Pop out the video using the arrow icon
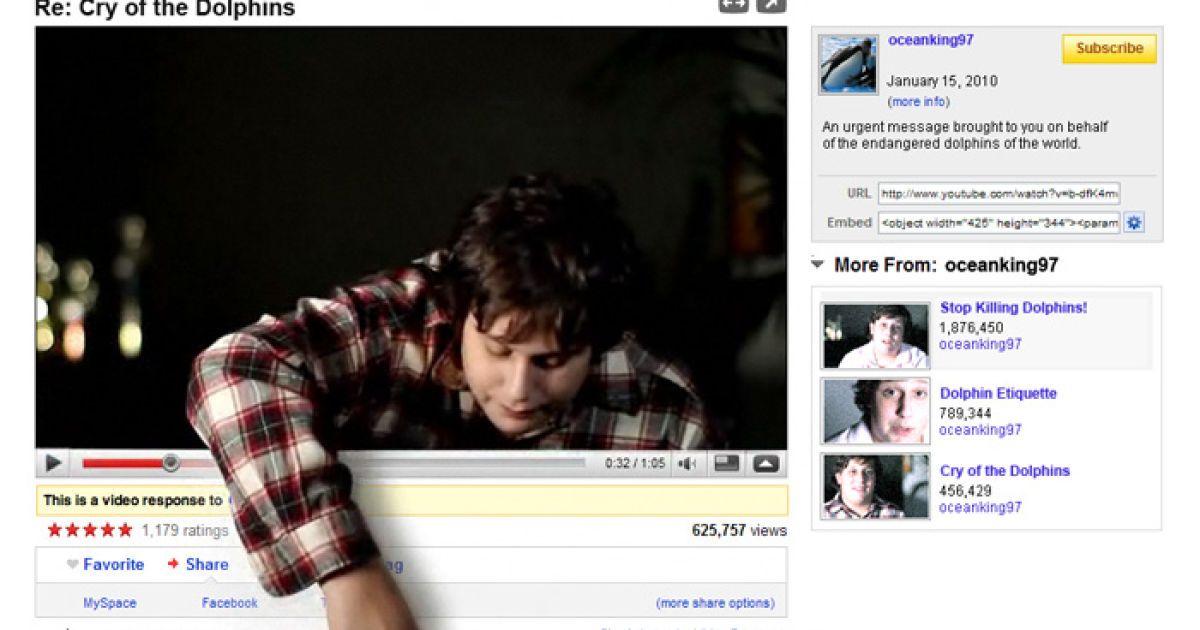The width and height of the screenshot is (1200, 630). (771, 6)
